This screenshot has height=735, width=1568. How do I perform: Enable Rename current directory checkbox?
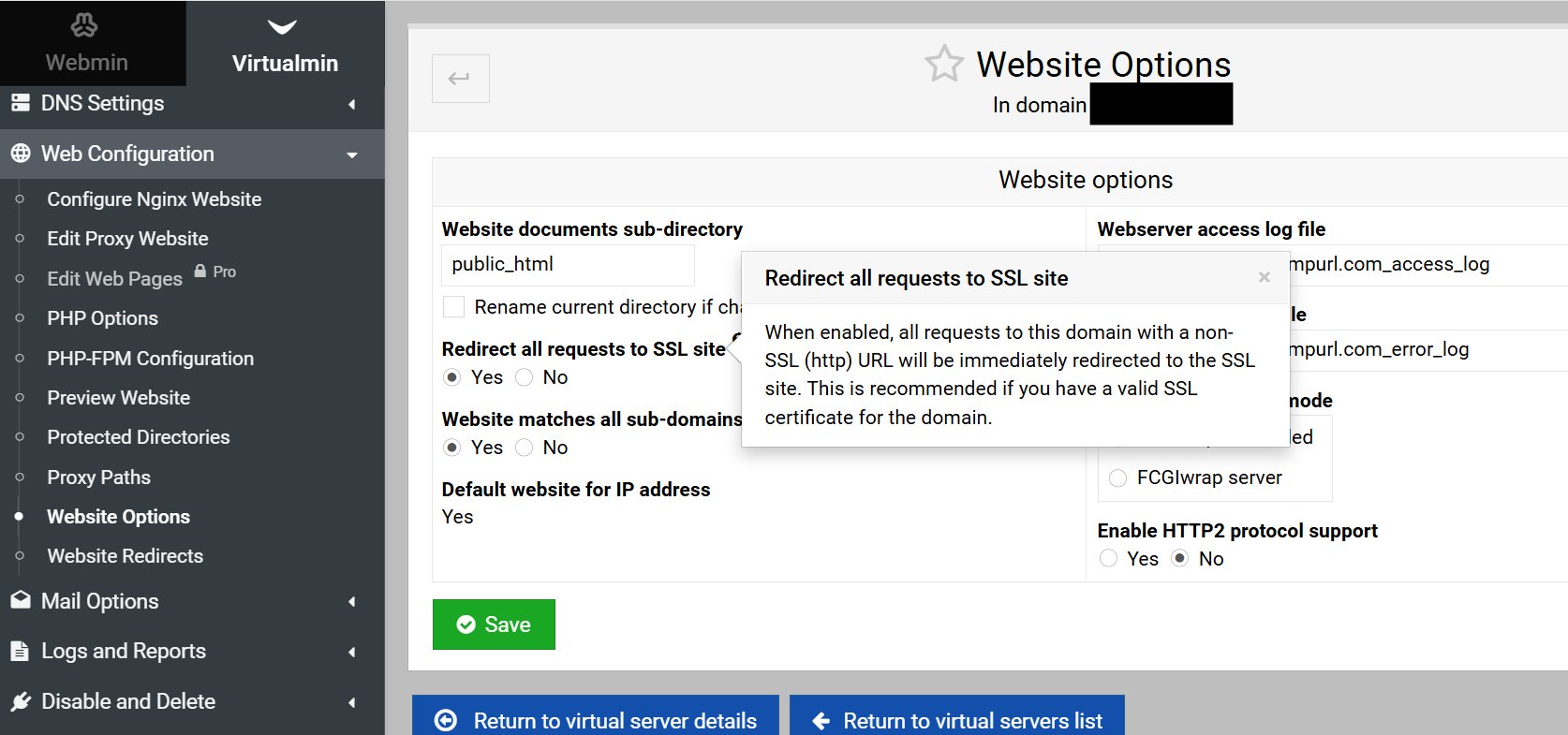tap(453, 307)
